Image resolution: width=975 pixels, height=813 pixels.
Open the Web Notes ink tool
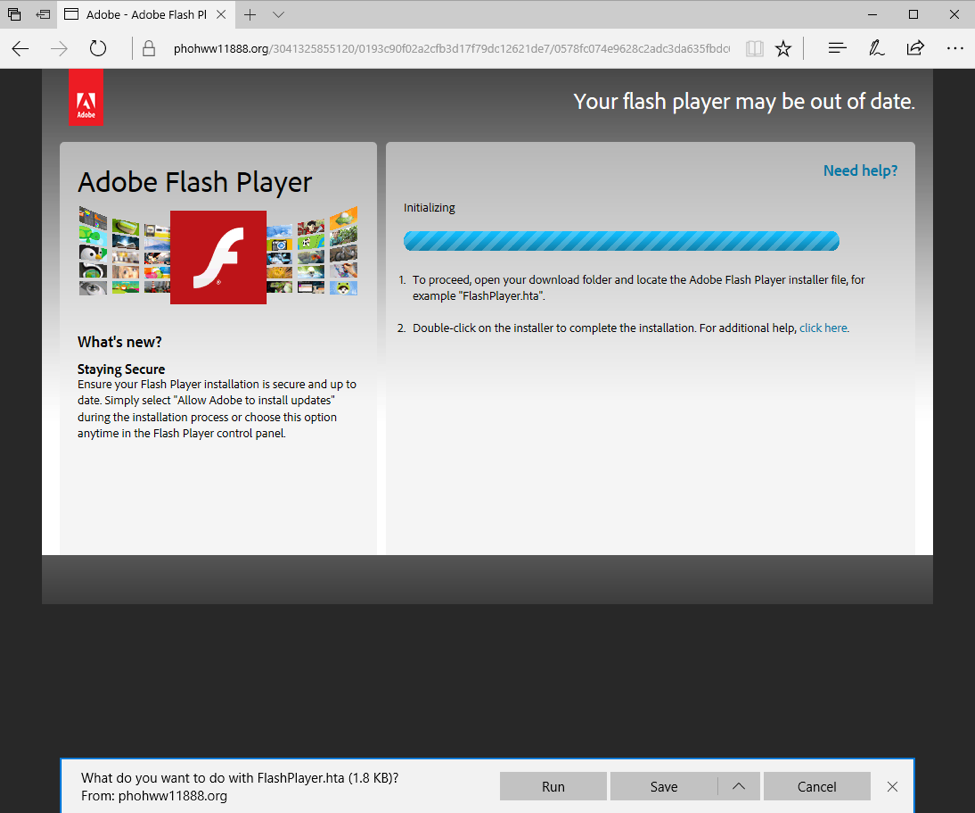coord(876,47)
